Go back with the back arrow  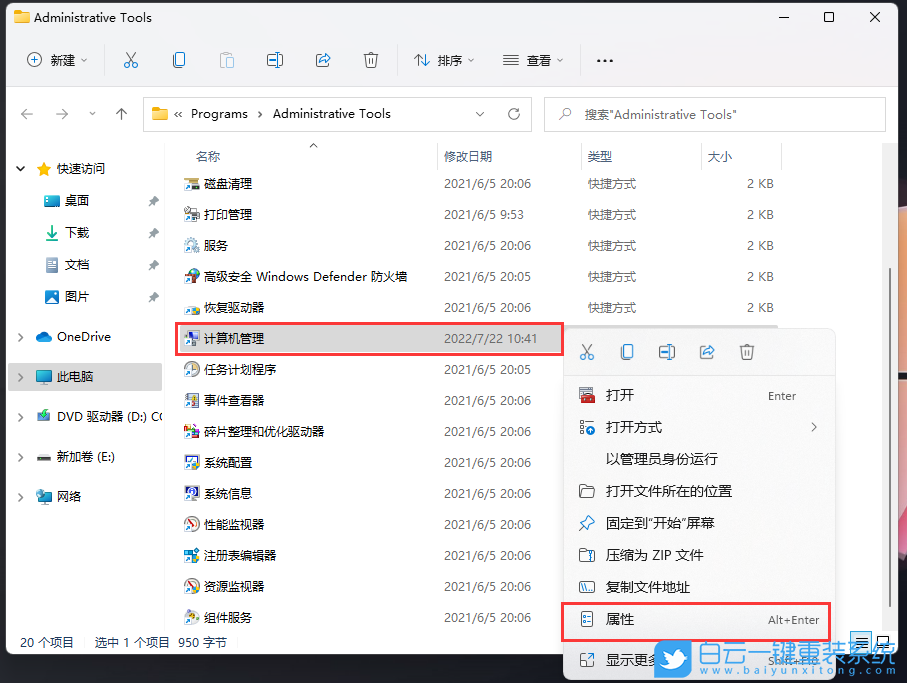26,113
